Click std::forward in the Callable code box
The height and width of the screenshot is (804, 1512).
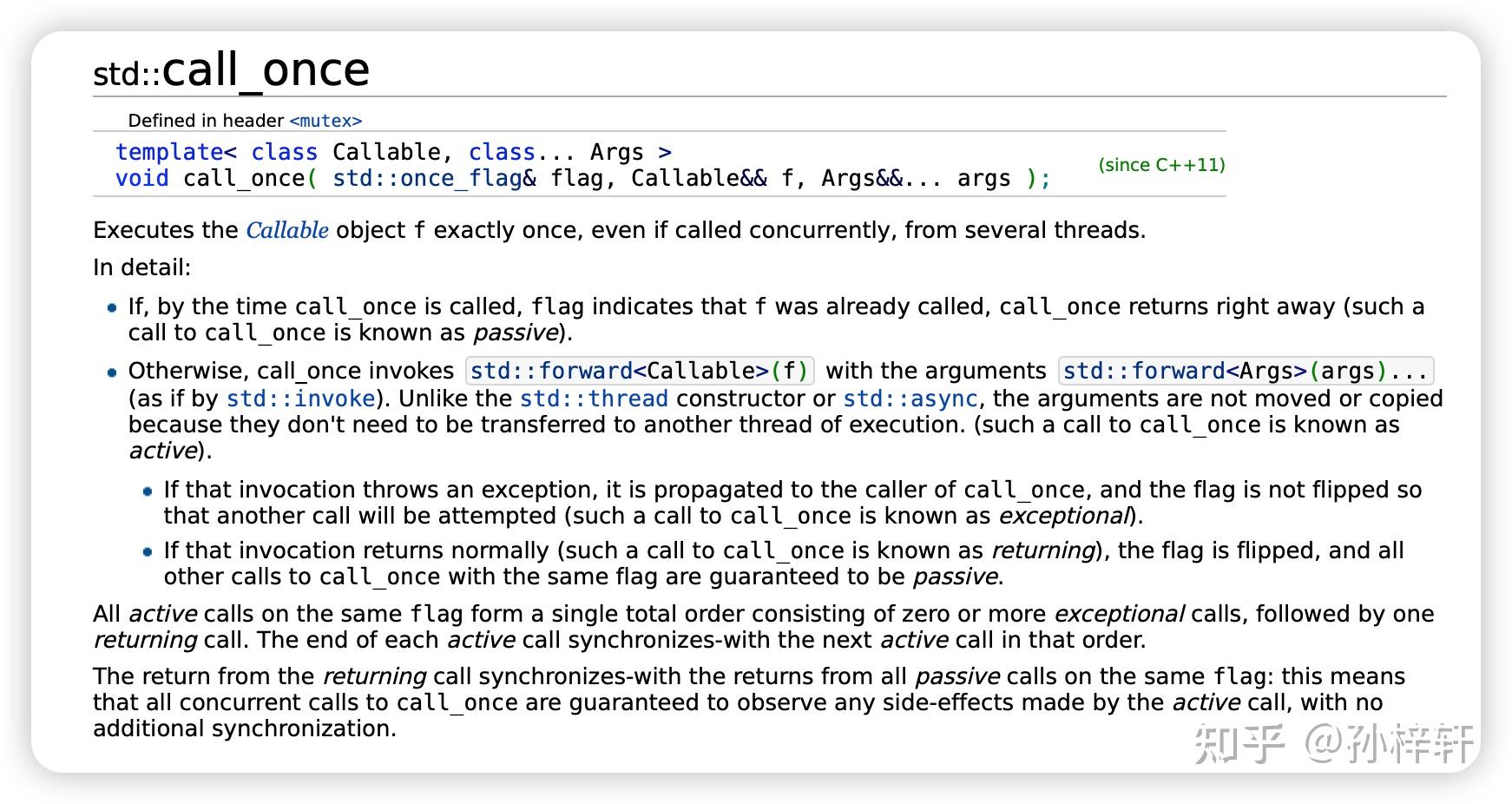tap(550, 372)
